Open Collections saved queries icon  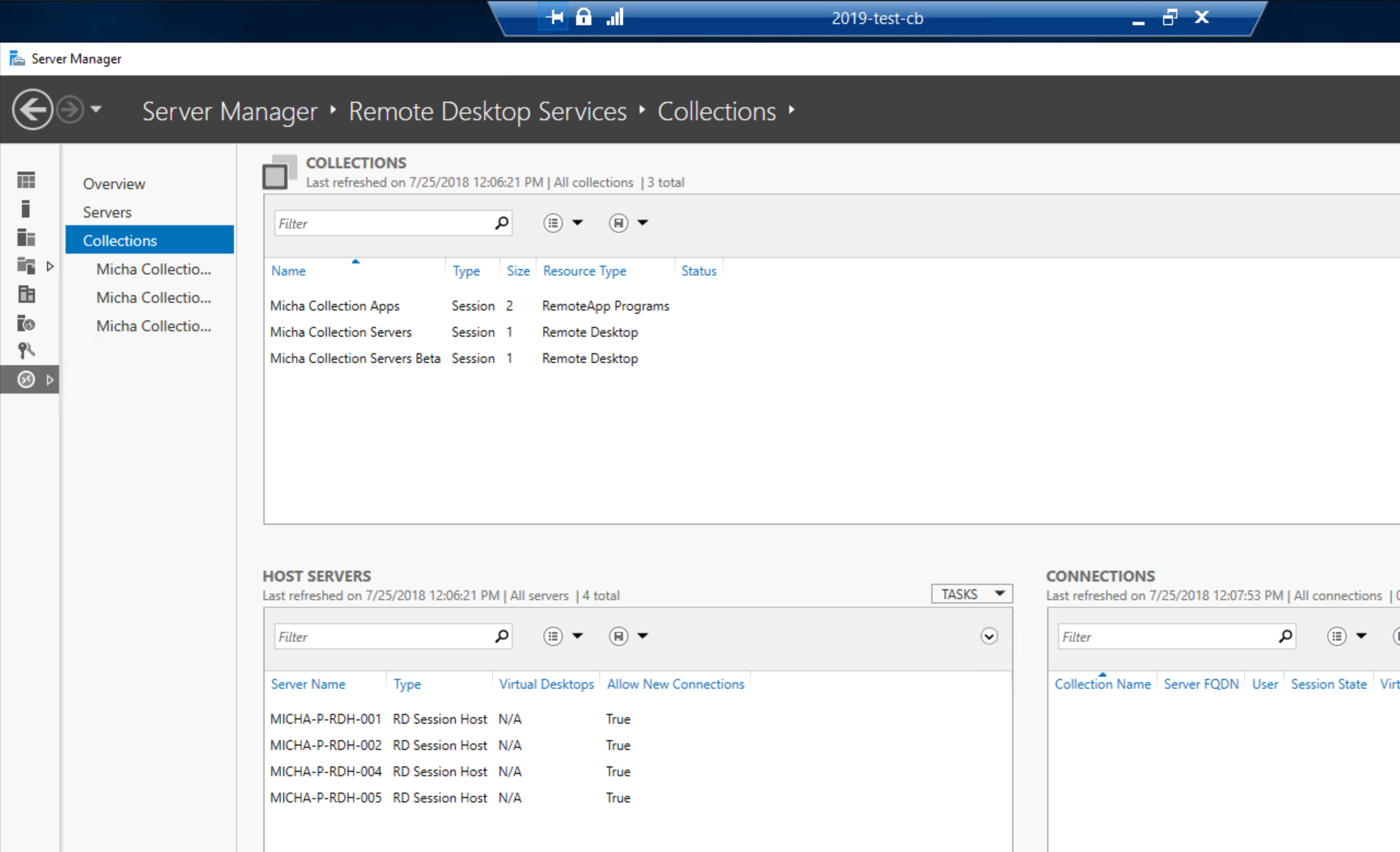tap(618, 223)
